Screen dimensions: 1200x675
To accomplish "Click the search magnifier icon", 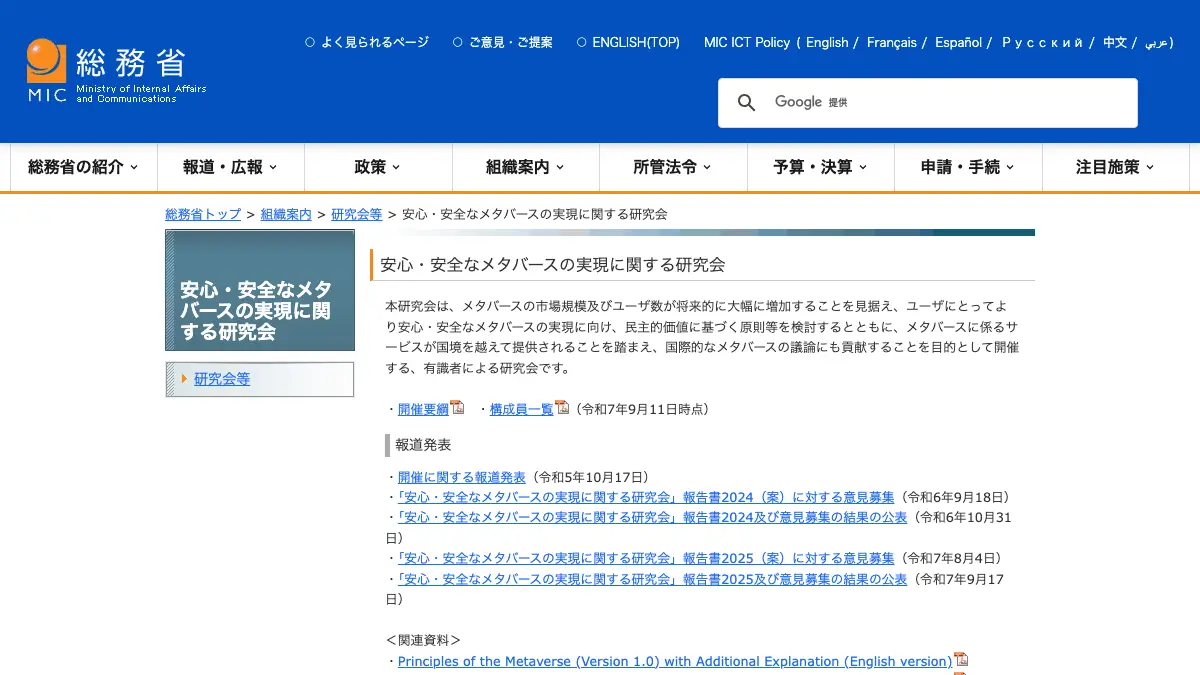I will [747, 102].
